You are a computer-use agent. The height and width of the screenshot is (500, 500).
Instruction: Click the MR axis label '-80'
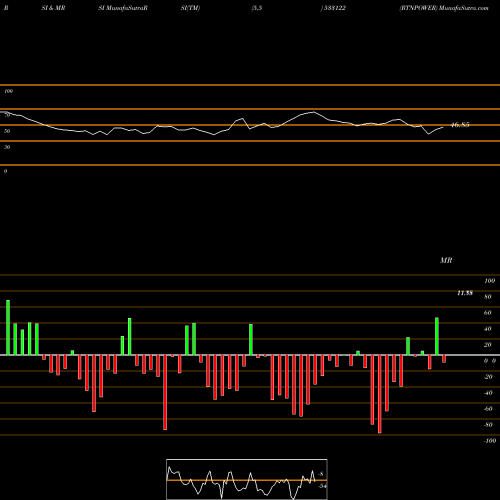(488, 425)
